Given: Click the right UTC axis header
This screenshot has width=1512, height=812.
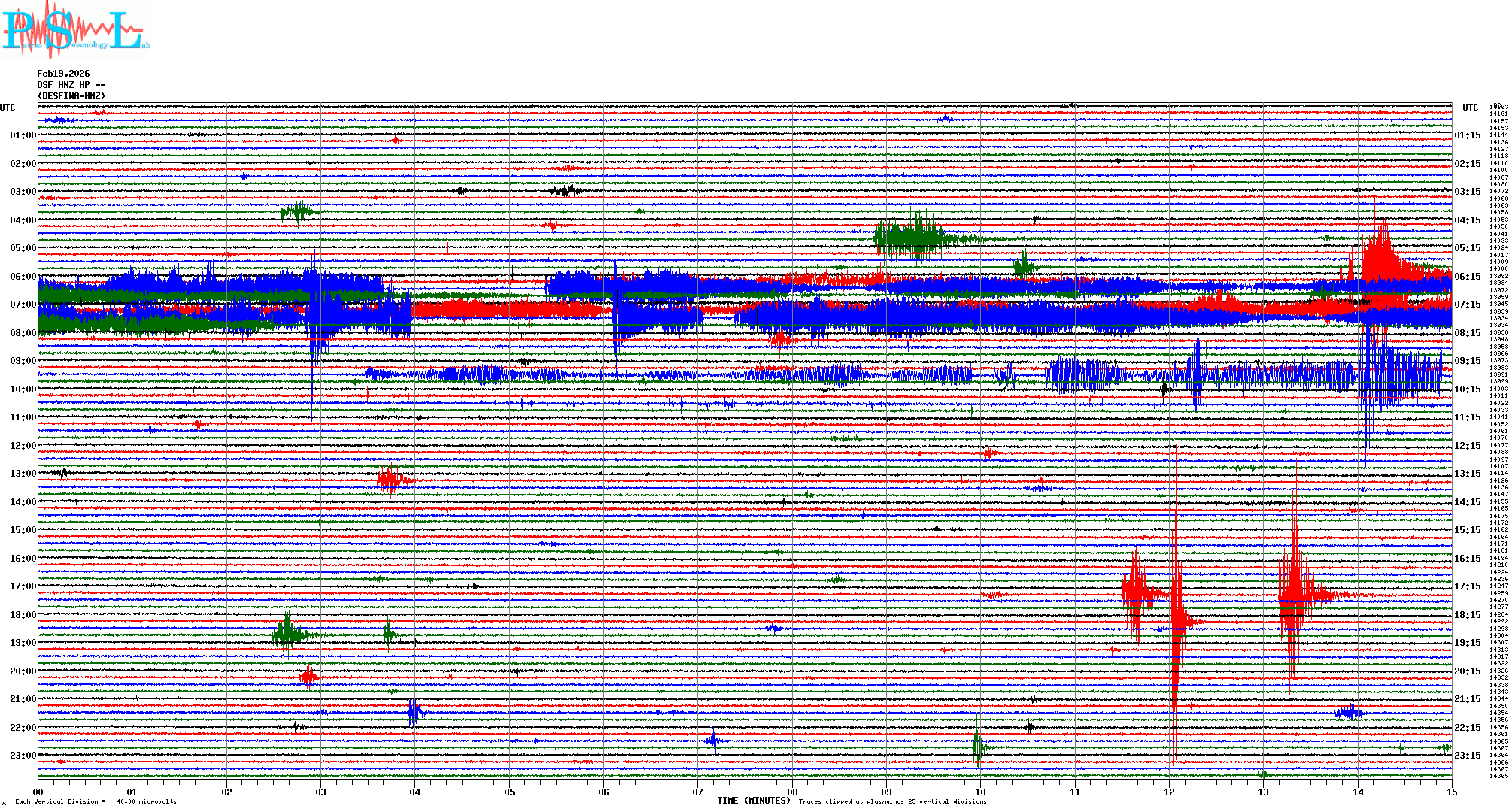Looking at the screenshot, I should coord(1470,108).
